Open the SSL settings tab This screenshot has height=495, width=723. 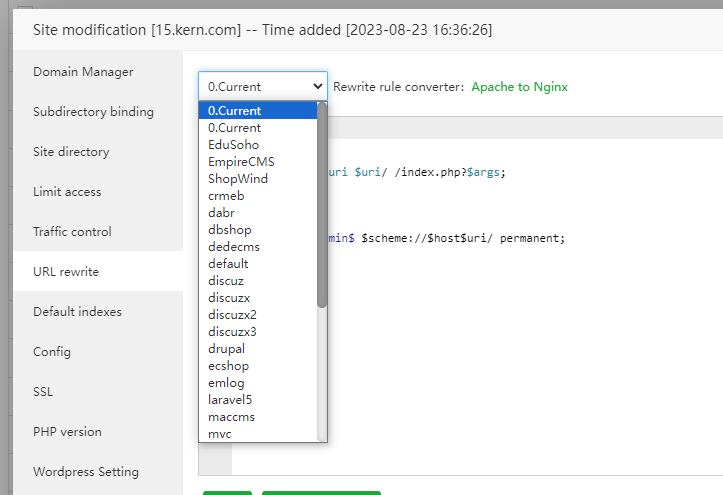pyautogui.click(x=43, y=392)
